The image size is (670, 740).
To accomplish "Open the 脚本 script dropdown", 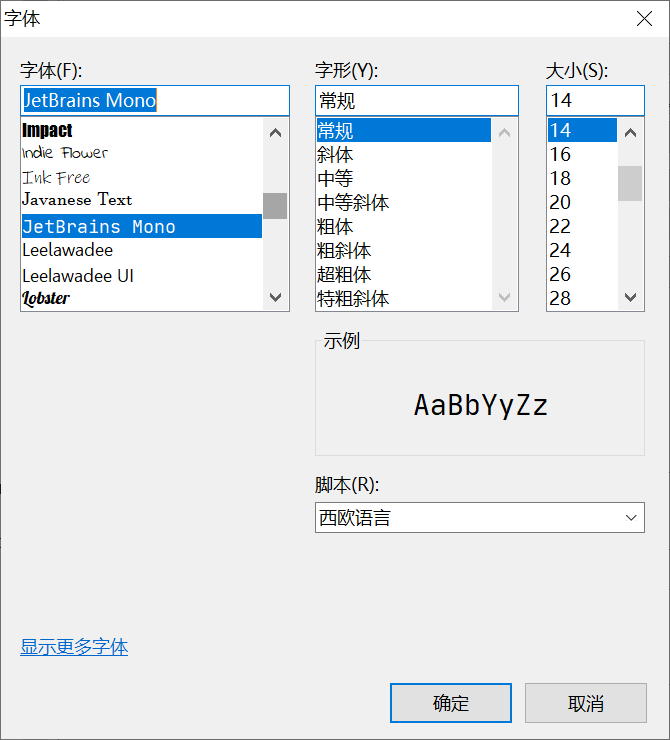I will 479,517.
